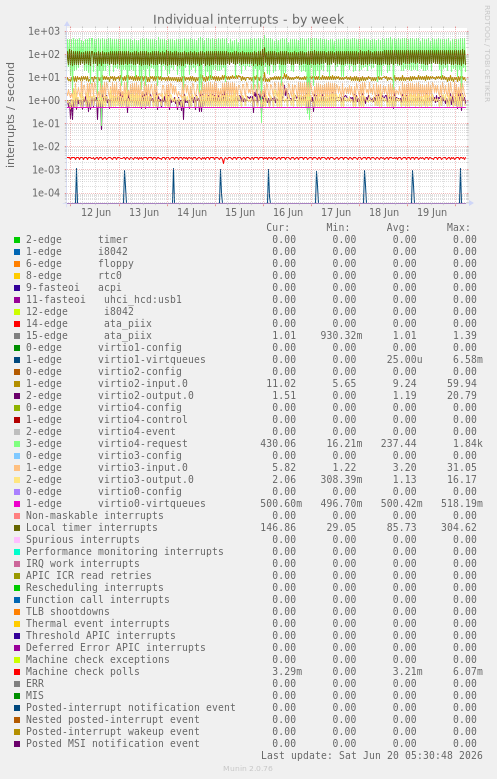Click the gray 15-edge ata_piix color swatch
The image size is (497, 779).
coord(17,336)
